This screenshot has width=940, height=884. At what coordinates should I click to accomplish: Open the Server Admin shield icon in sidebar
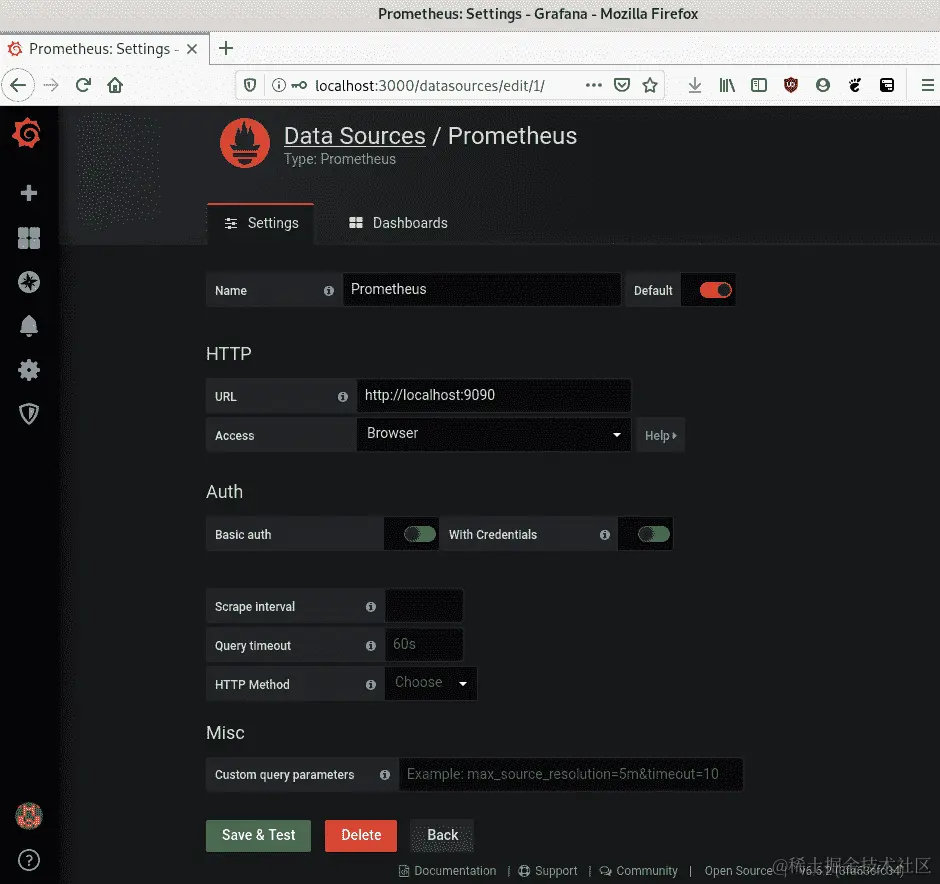click(x=29, y=414)
